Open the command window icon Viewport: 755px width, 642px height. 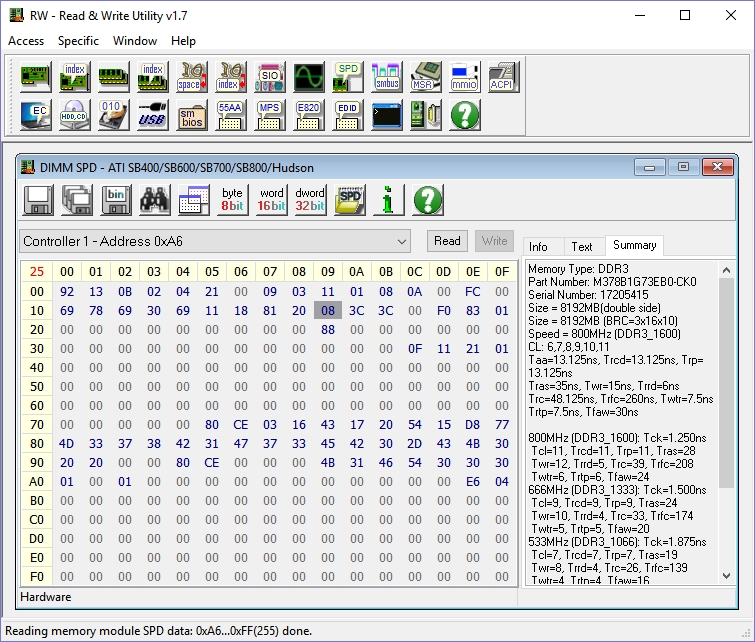(x=387, y=115)
